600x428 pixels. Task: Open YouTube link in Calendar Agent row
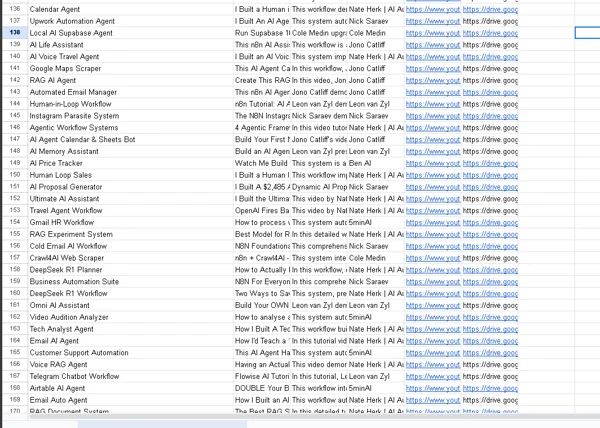tap(433, 9)
